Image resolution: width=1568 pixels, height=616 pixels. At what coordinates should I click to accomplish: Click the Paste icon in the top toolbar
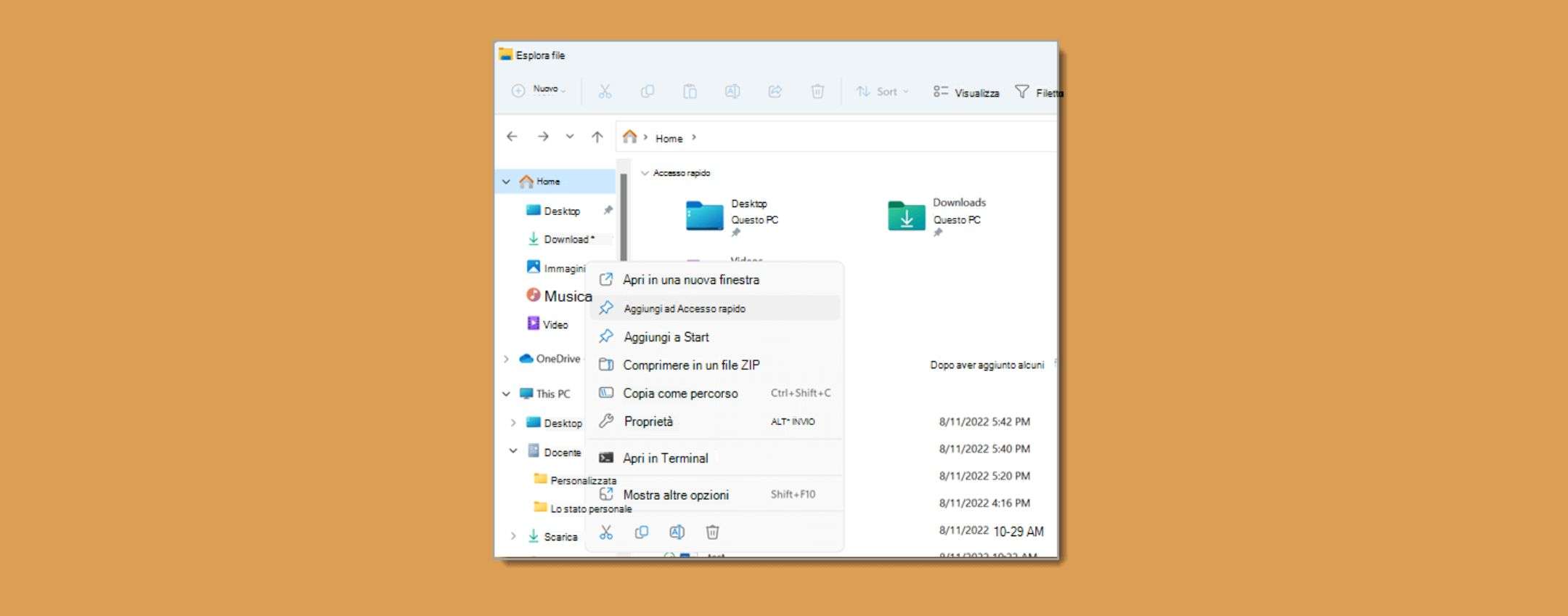pos(690,92)
